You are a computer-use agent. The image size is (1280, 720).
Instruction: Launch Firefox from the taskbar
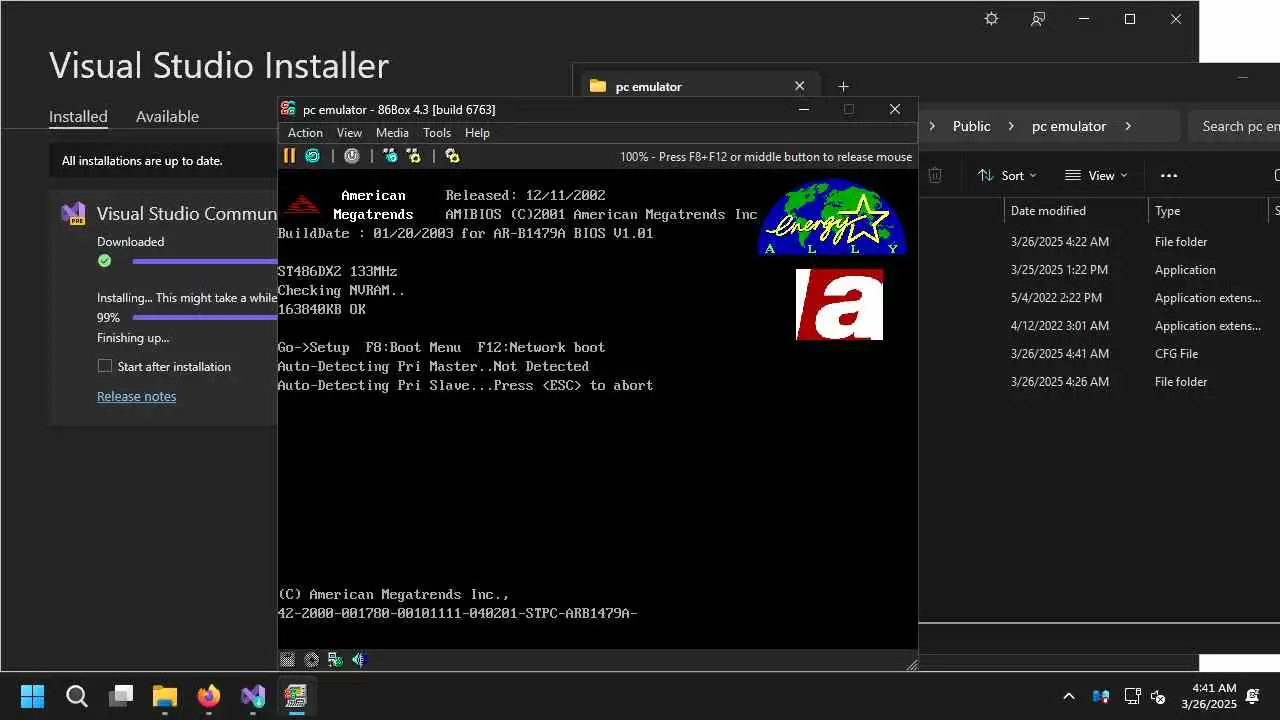(x=209, y=696)
